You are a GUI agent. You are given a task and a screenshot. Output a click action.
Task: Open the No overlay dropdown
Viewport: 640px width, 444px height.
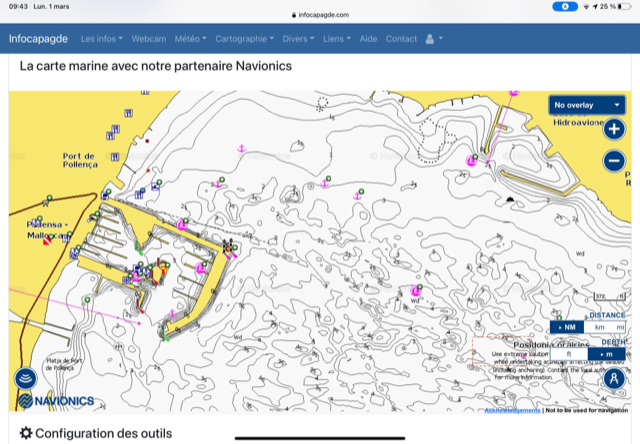pyautogui.click(x=587, y=105)
